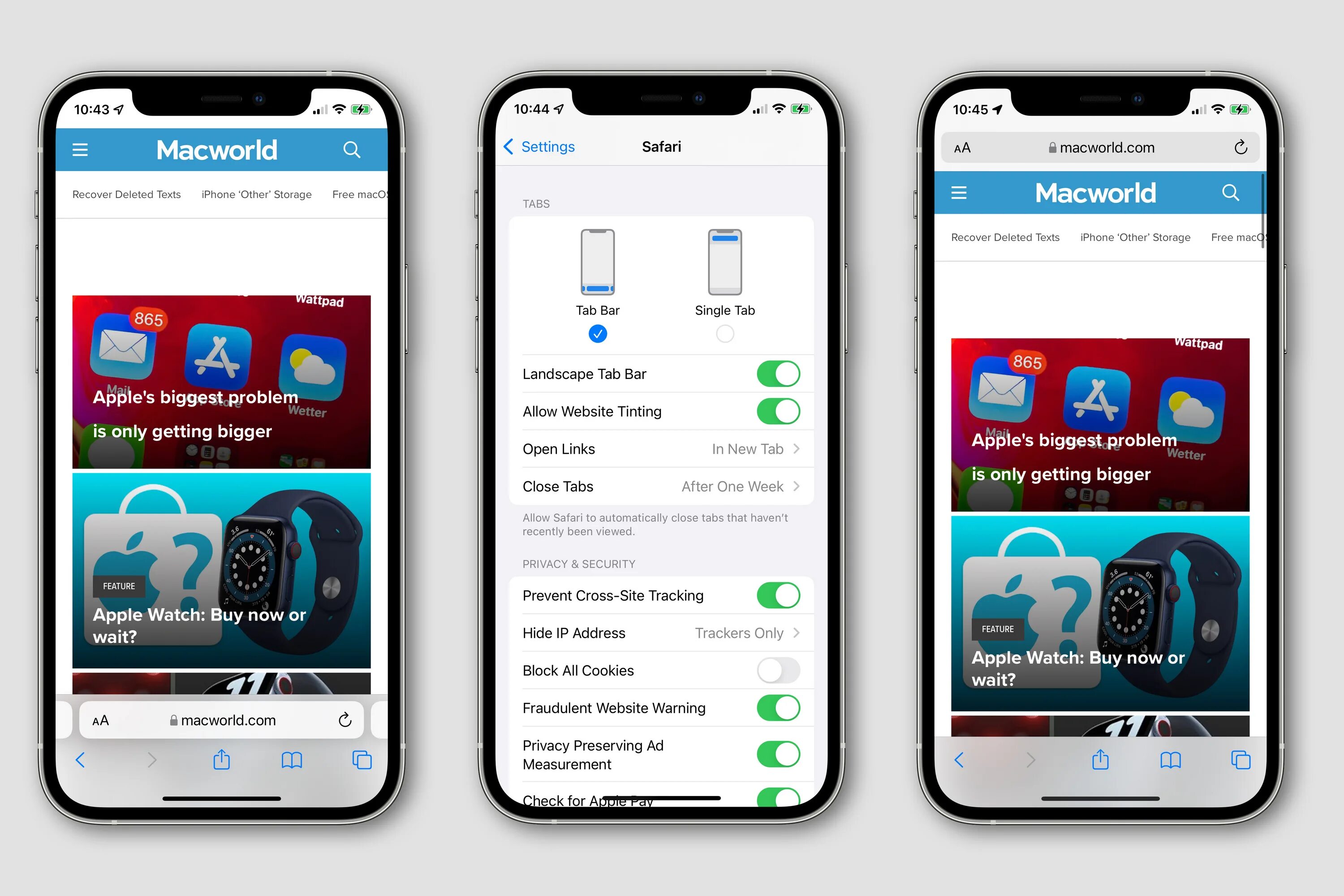Toggle Prevent Cross-Site Tracking switch
Image resolution: width=1344 pixels, height=896 pixels.
pos(780,596)
